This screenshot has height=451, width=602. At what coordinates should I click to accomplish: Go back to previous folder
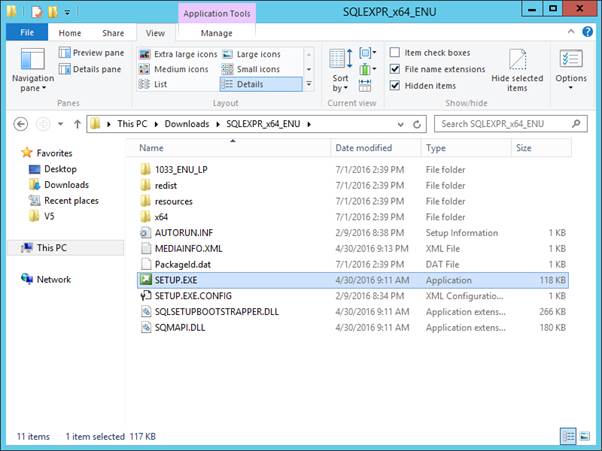pos(21,124)
